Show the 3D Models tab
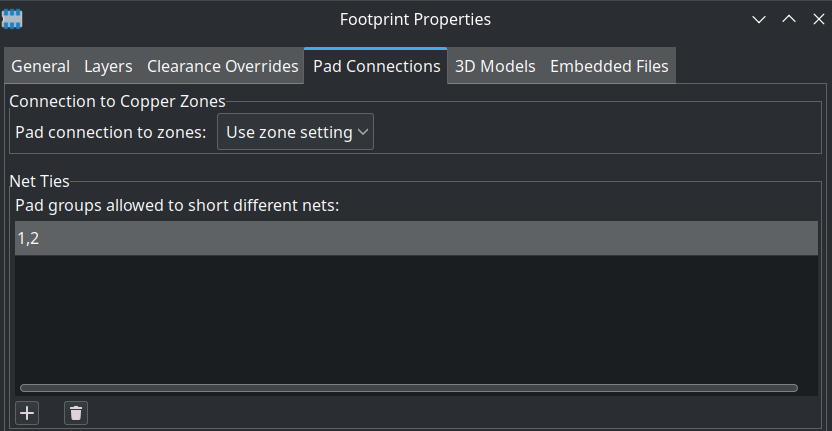Screen dimensions: 832x431 point(495,66)
